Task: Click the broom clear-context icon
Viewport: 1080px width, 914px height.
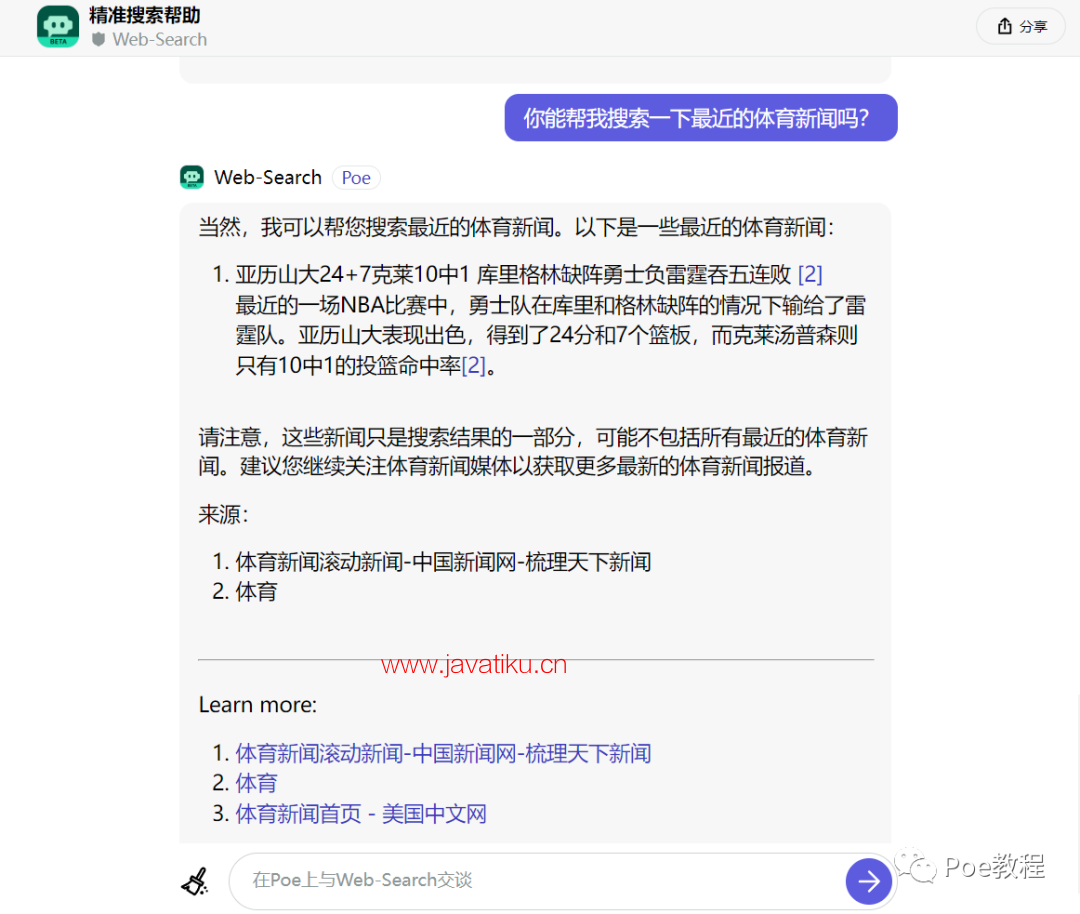Action: click(195, 881)
